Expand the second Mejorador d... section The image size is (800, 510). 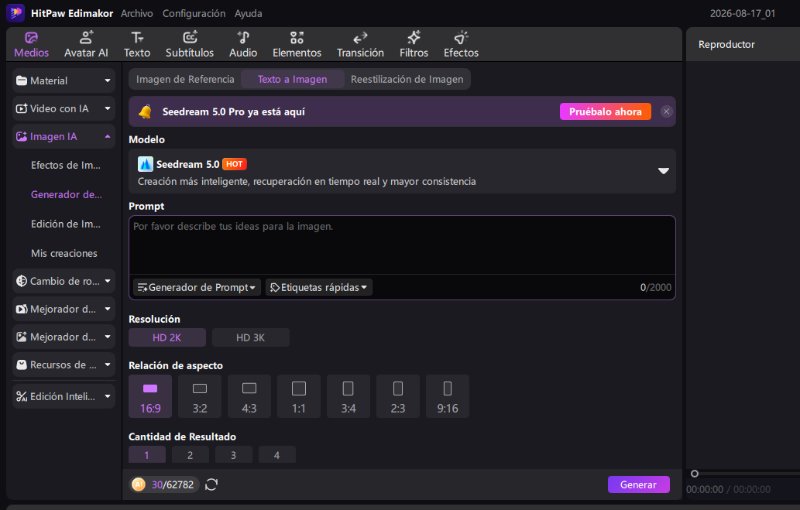coord(64,337)
